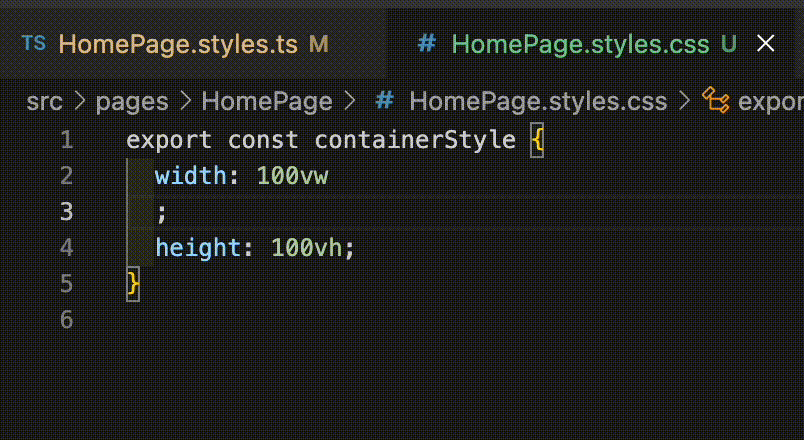This screenshot has height=440, width=804.
Task: Place cursor on containerStyle identifier
Action: (415, 140)
